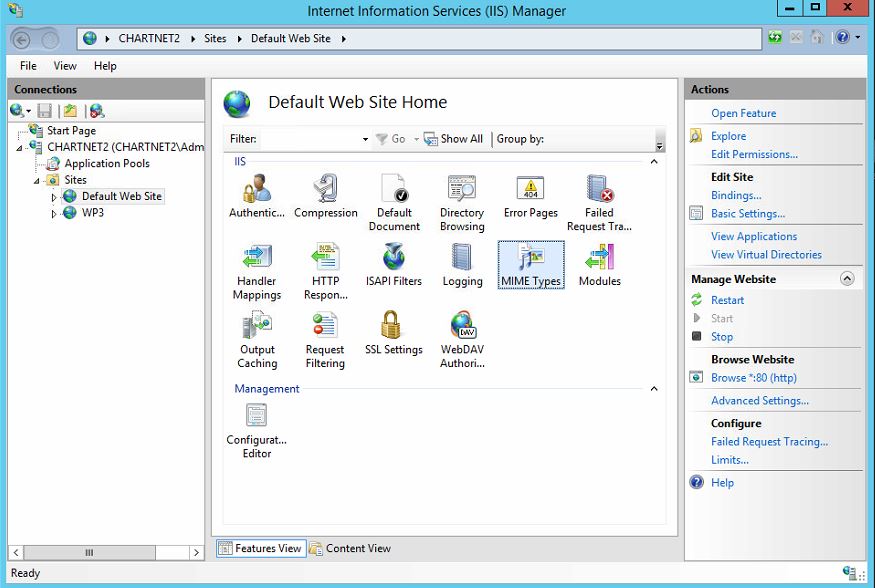Screen dimensions: 875x588
Task: Open Request Filtering feature
Action: point(325,340)
